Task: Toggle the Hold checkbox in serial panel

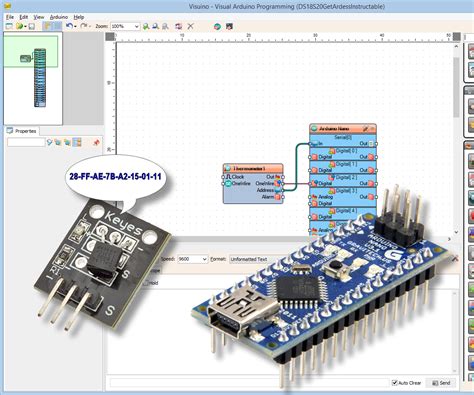Action: [146, 283]
